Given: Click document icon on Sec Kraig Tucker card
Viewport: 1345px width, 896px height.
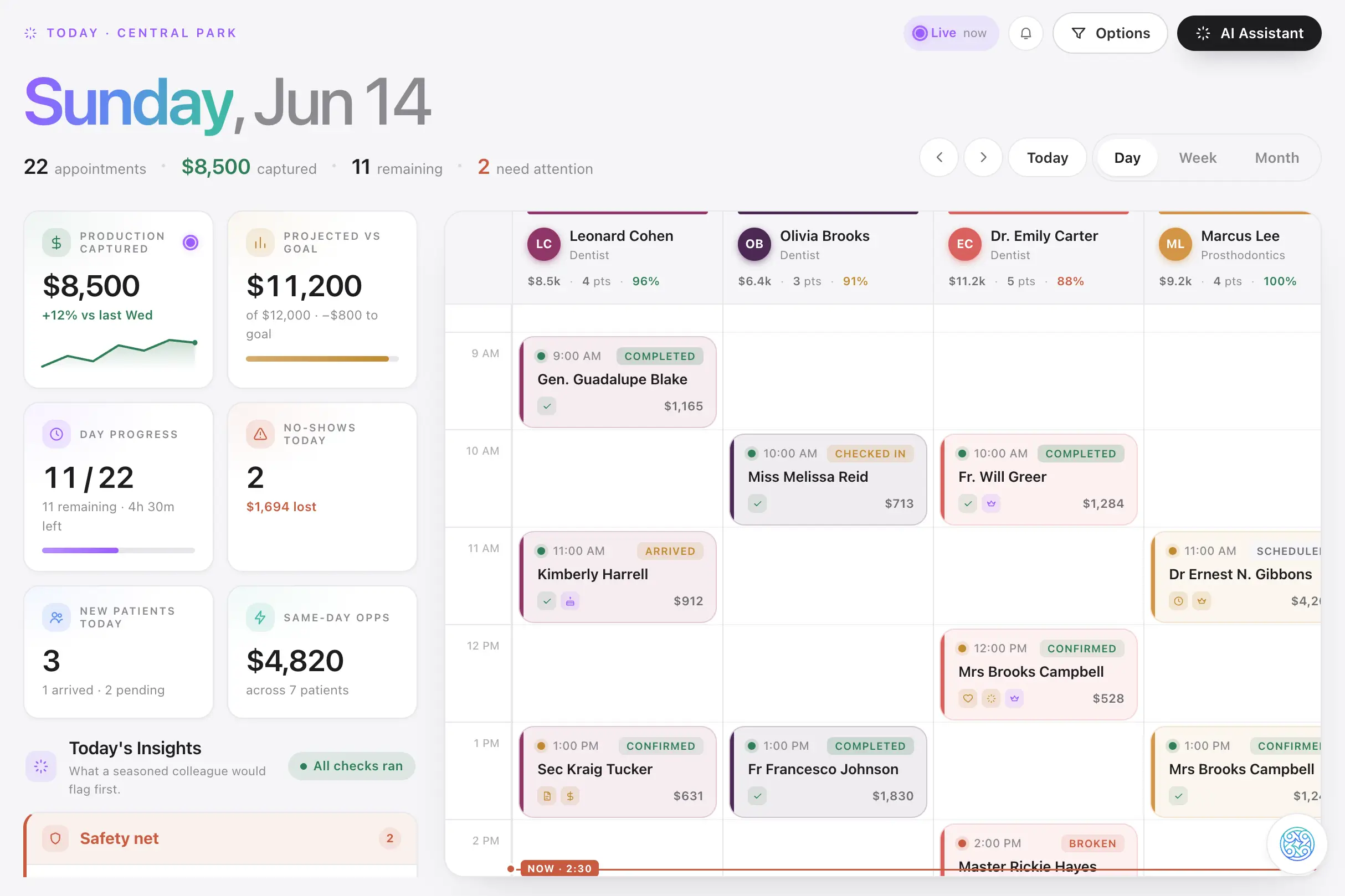Looking at the screenshot, I should click(546, 796).
